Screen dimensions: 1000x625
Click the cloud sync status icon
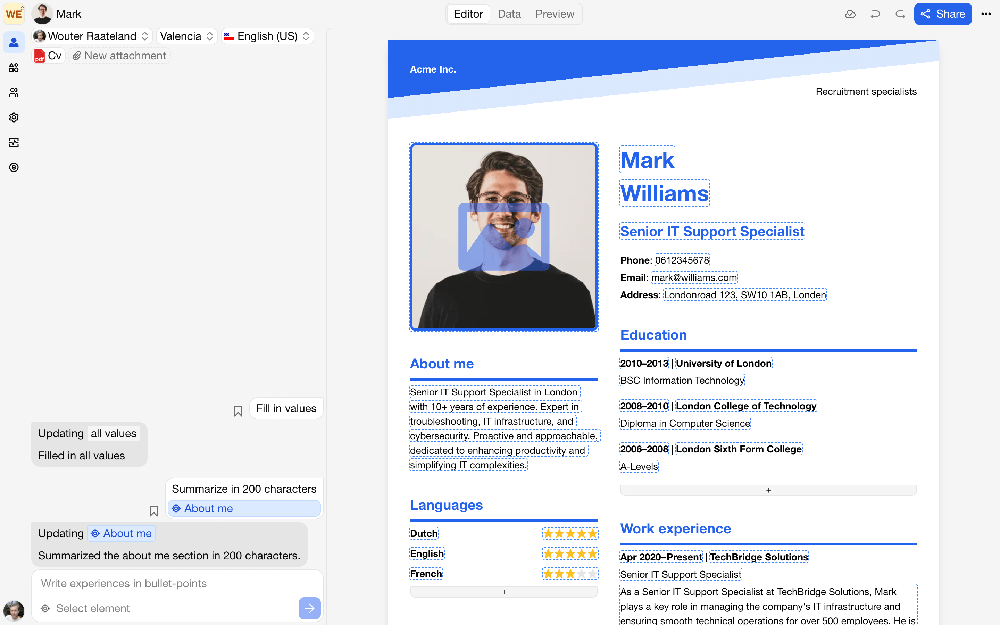tap(850, 13)
